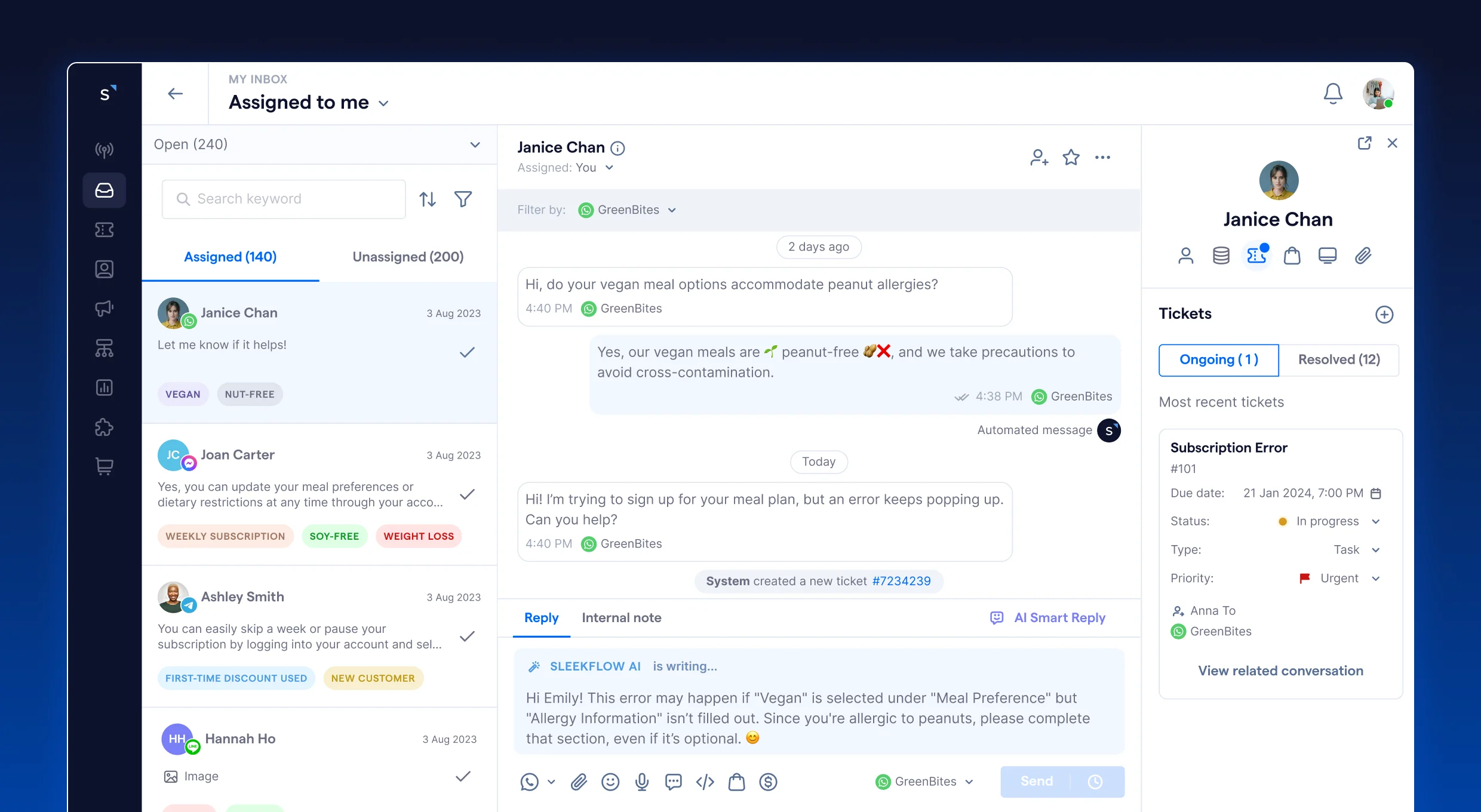Open ticket link #7234239

901,581
